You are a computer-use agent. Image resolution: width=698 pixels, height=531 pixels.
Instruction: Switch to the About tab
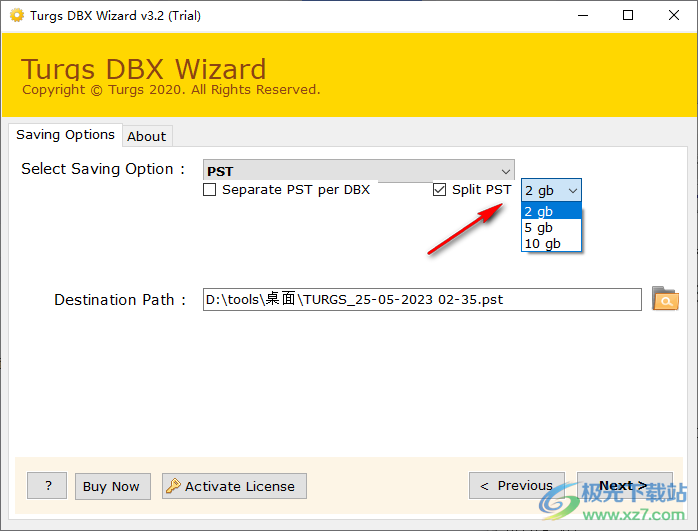coord(147,136)
